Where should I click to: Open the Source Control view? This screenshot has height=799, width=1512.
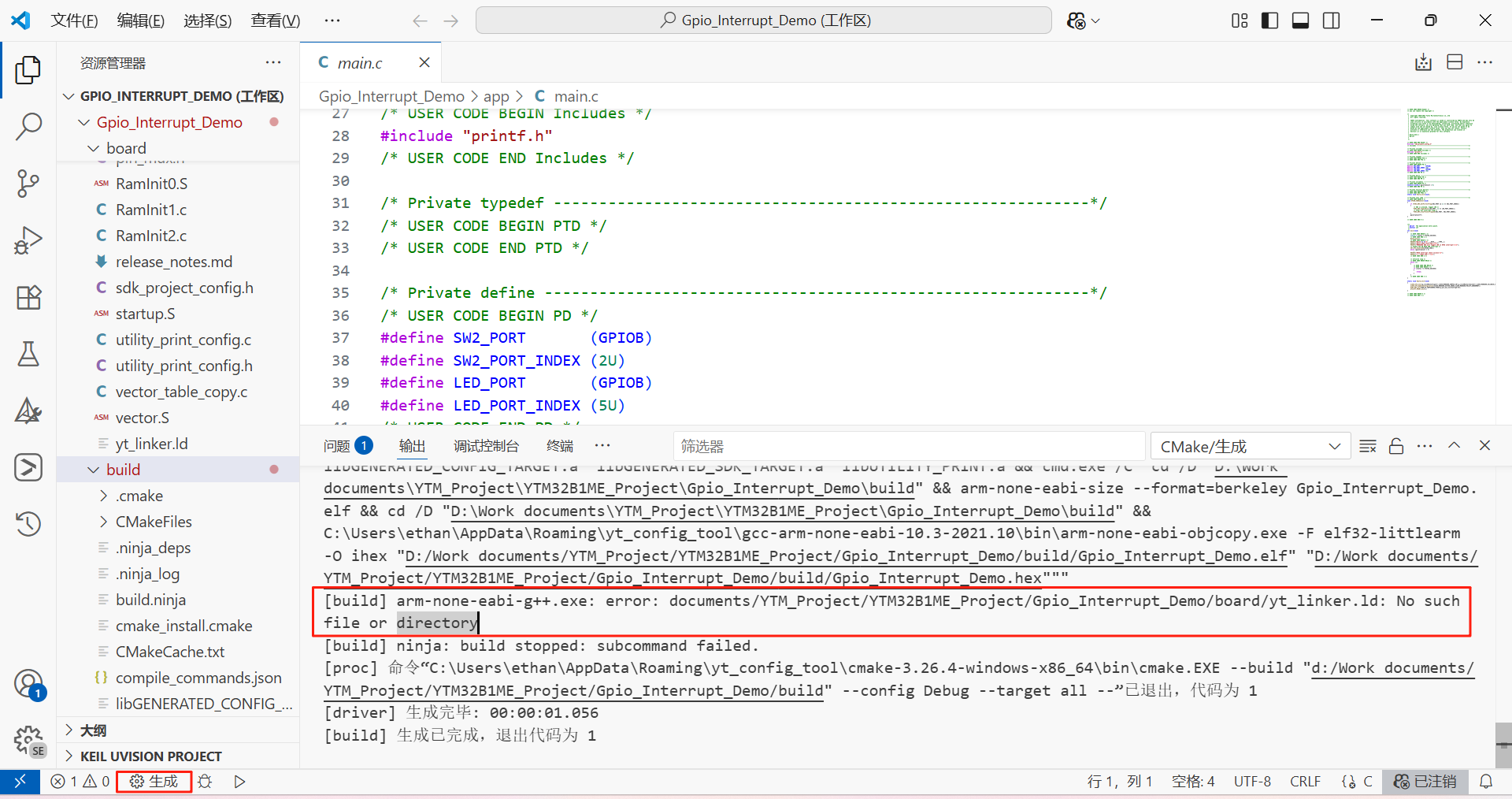pyautogui.click(x=28, y=184)
